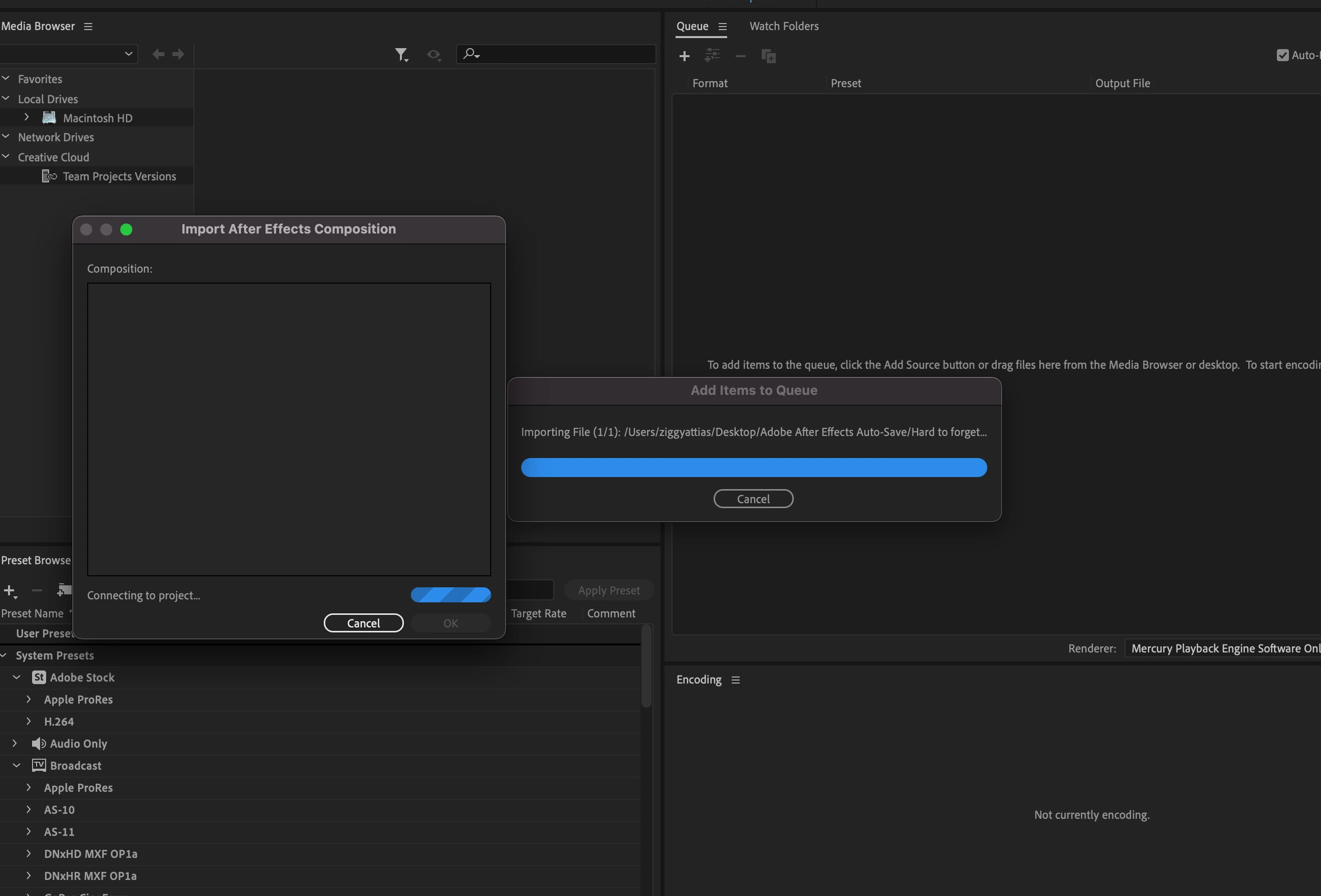Cancel the Import After Effects Composition dialog
The image size is (1321, 896).
363,623
